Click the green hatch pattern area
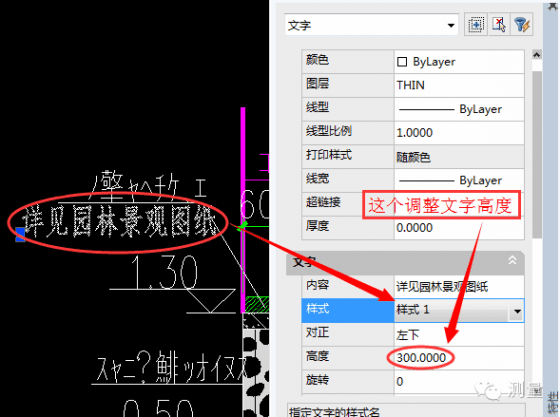This screenshot has width=560, height=417. (x=257, y=304)
